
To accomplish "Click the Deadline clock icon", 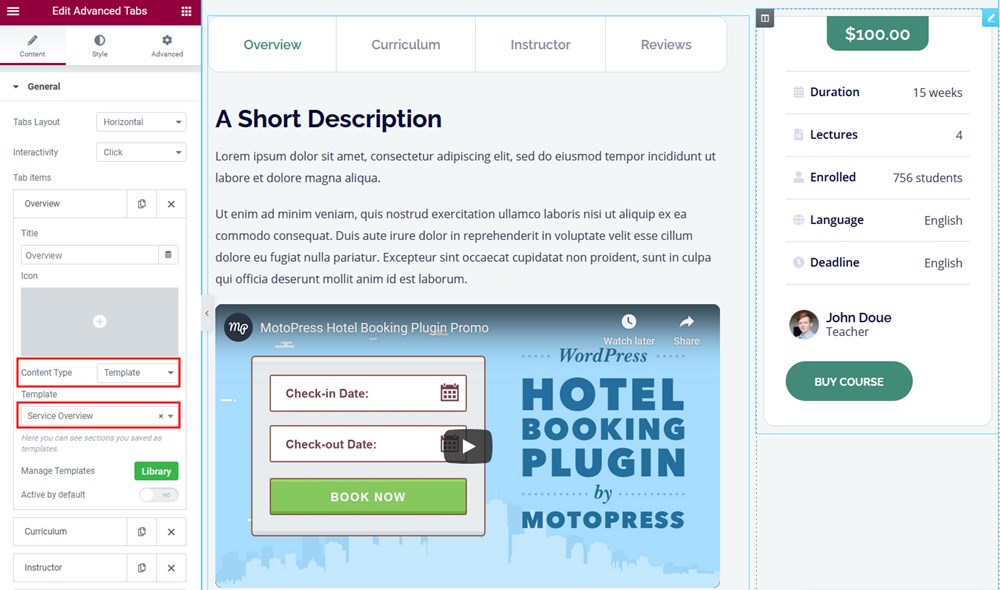I will click(x=798, y=262).
